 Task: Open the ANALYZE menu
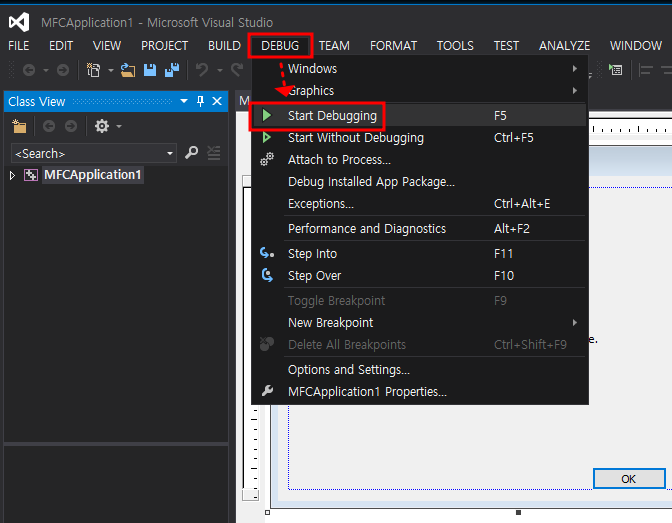(x=564, y=45)
